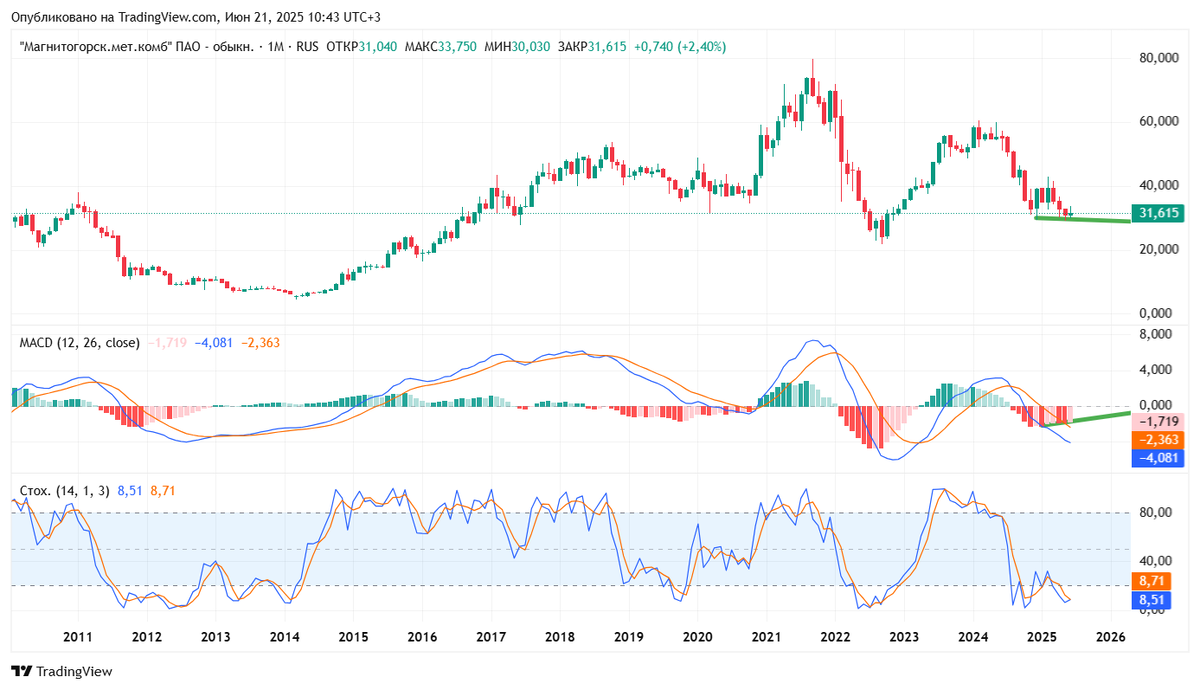Viewport: 1200px width, 690px height.
Task: Click the 40,000 level on the price scale
Action: point(1158,183)
